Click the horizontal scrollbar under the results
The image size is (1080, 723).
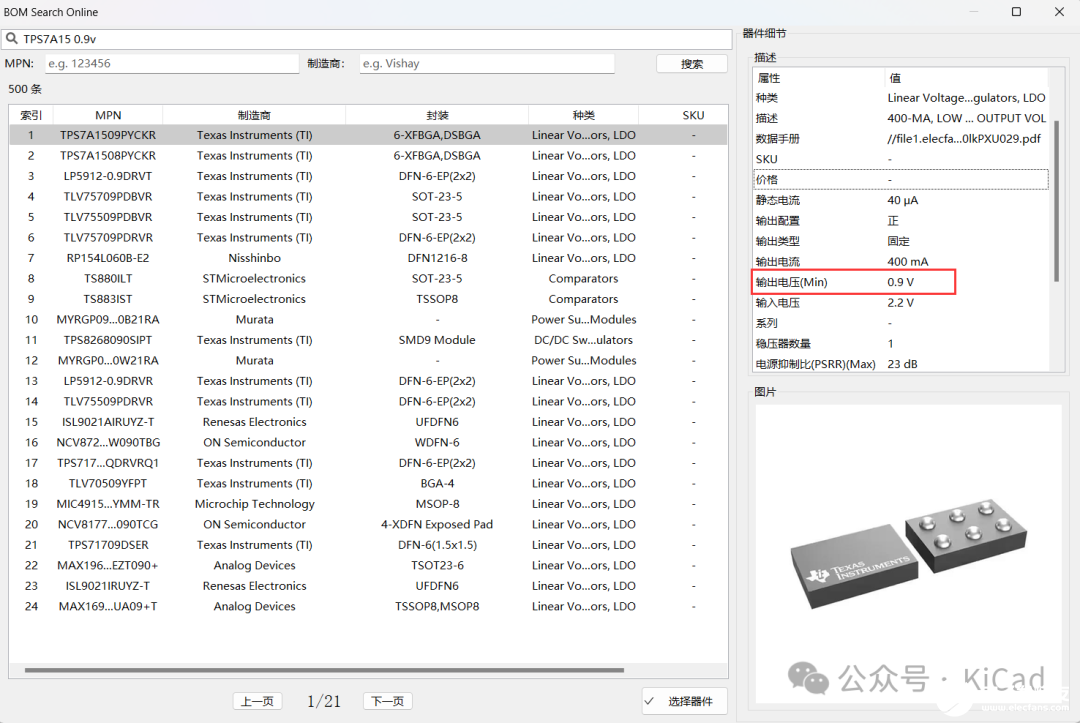(x=324, y=669)
